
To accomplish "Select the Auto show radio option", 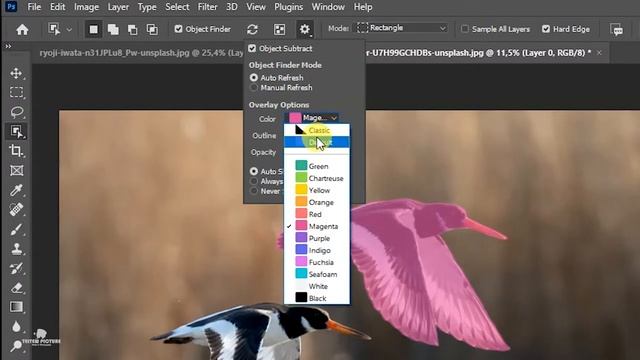I will (254, 171).
